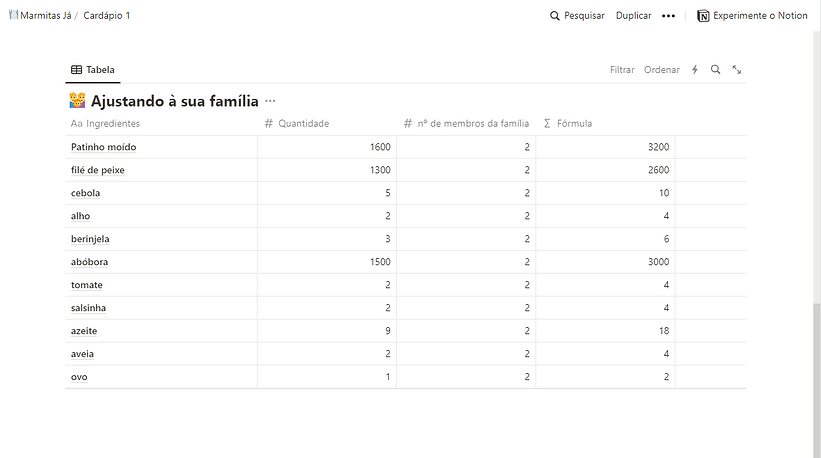Open the table in full-page expand icon
Viewport: 821px width, 458px height.
[737, 70]
